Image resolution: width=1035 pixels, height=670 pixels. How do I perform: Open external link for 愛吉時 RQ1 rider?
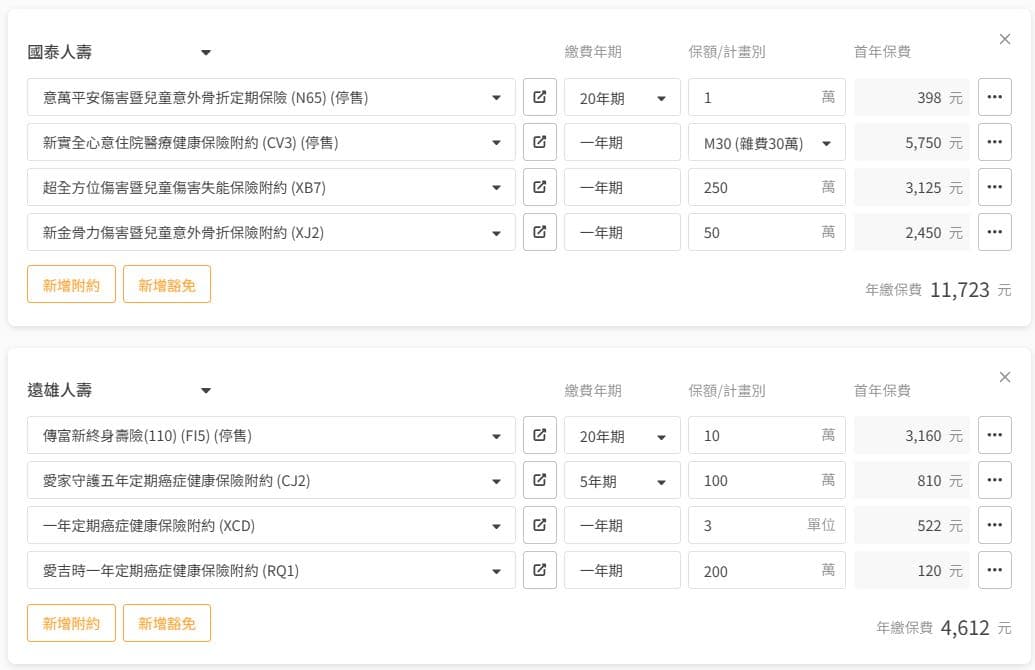pyautogui.click(x=539, y=571)
